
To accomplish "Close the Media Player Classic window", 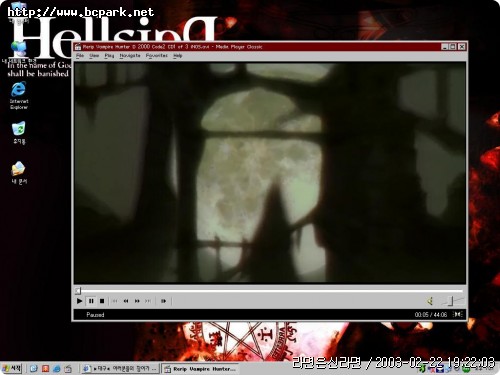I will tap(462, 47).
